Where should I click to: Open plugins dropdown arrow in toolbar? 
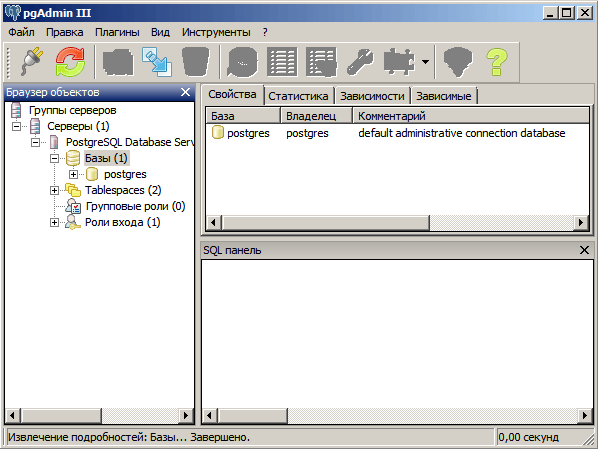[x=425, y=61]
